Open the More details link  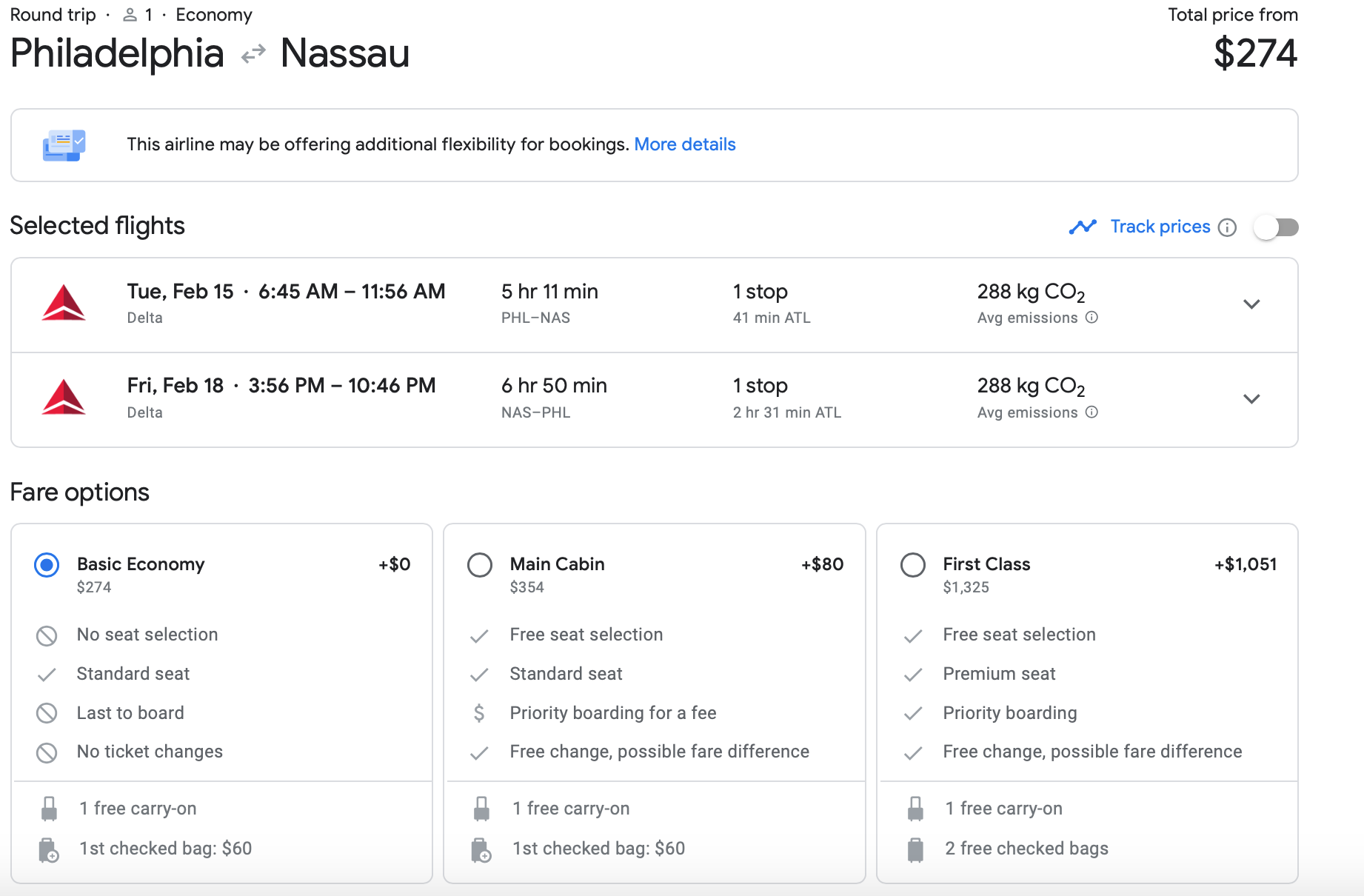(684, 144)
